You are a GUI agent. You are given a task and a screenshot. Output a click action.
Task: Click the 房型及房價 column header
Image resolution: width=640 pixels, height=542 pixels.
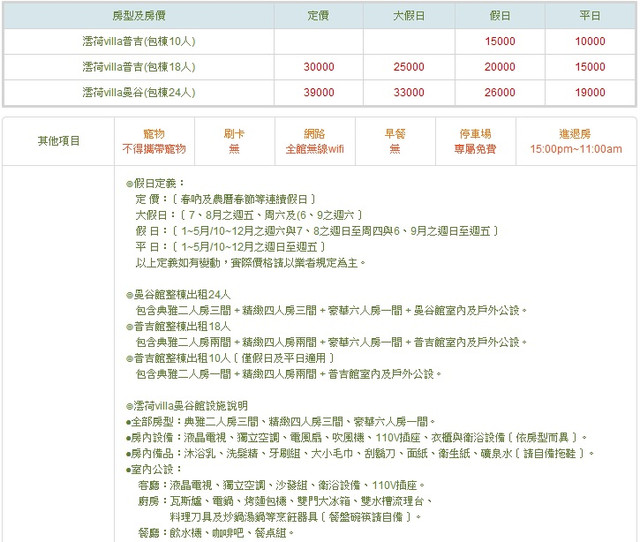[x=139, y=16]
